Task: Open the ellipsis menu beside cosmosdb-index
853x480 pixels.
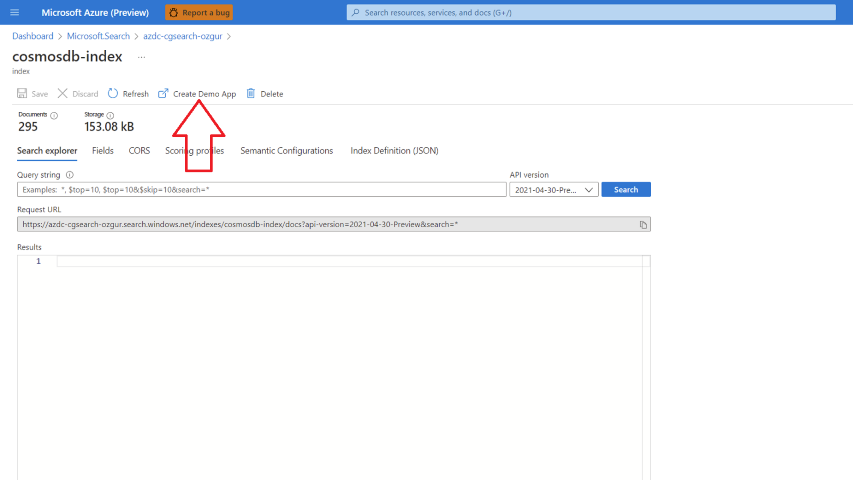Action: tap(141, 57)
